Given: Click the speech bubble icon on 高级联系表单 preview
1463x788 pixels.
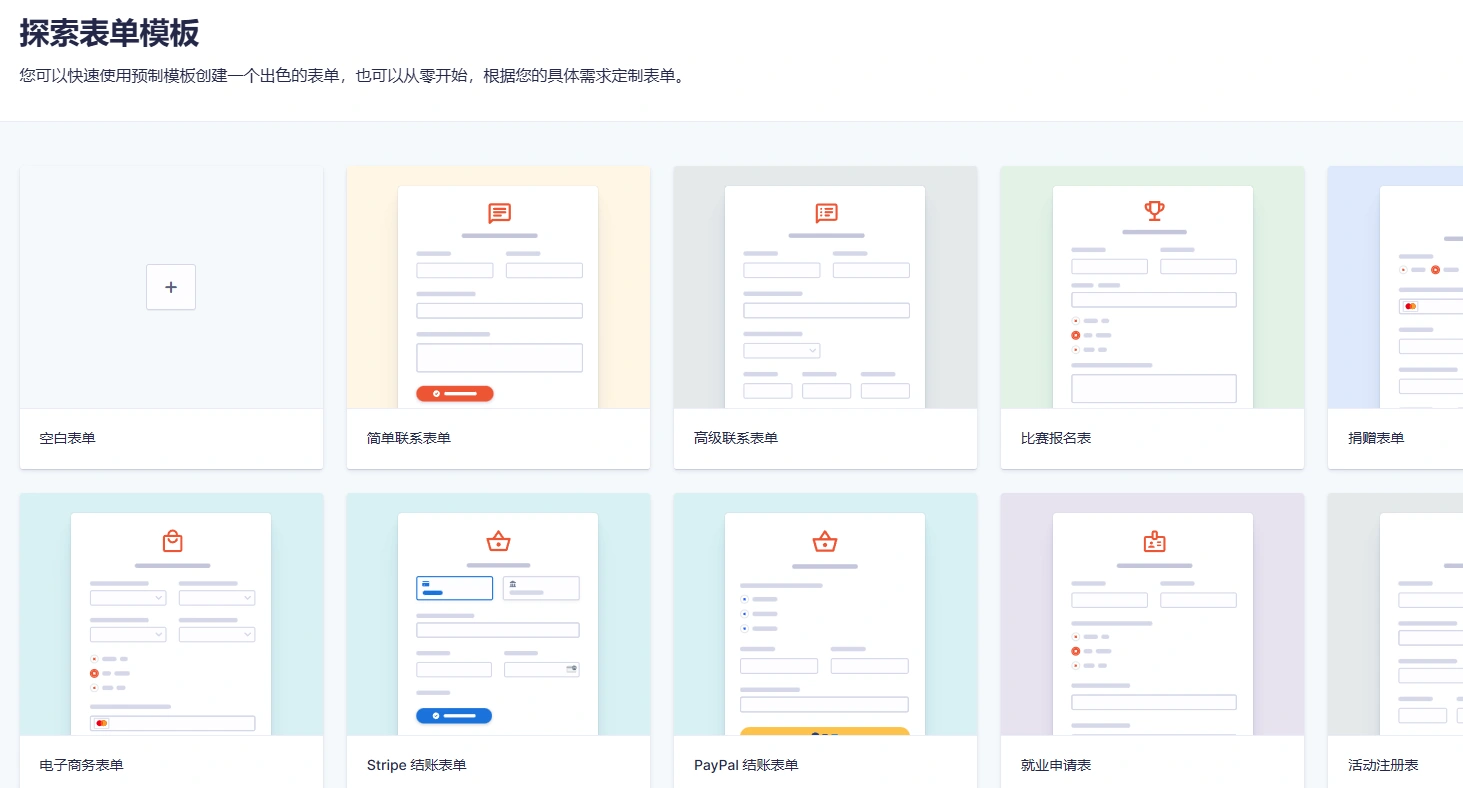Looking at the screenshot, I should (x=825, y=213).
